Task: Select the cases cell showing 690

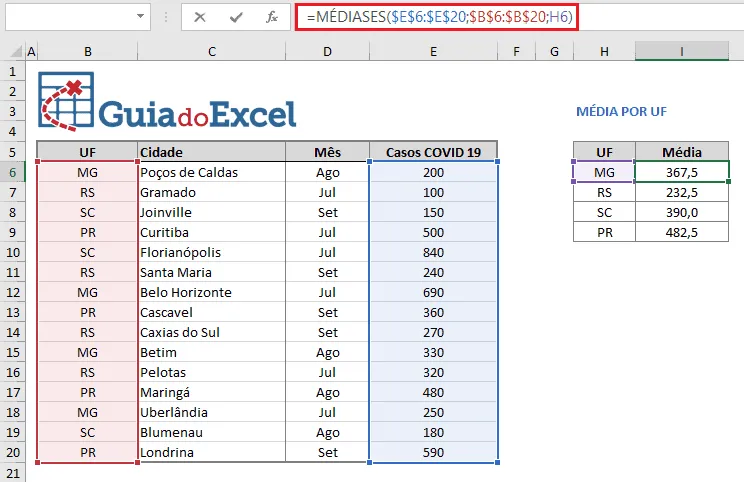Action: 434,292
